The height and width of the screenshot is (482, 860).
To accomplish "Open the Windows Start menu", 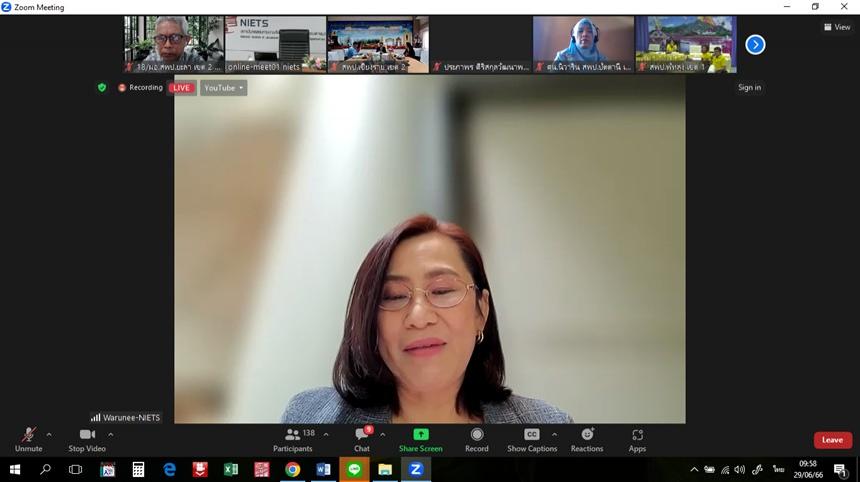I will click(15, 469).
